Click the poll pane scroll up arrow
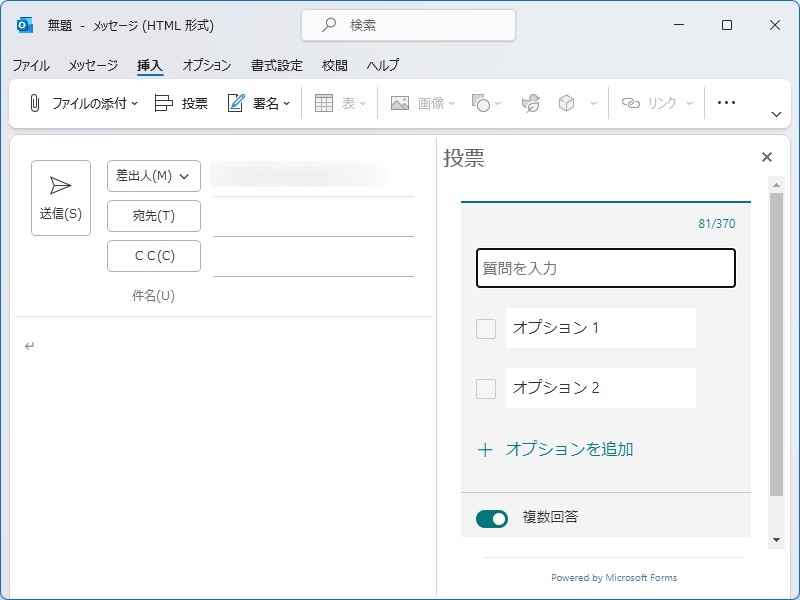800x600 pixels. point(776,185)
